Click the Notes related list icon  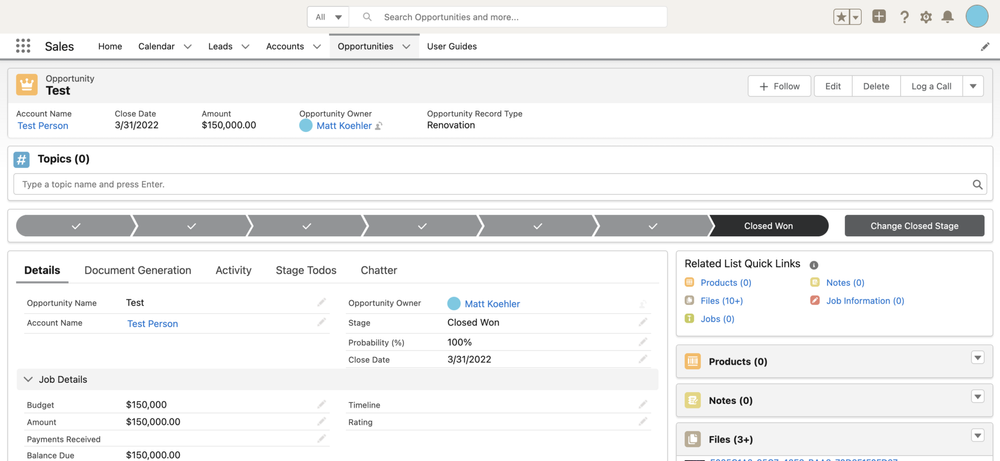(x=693, y=400)
